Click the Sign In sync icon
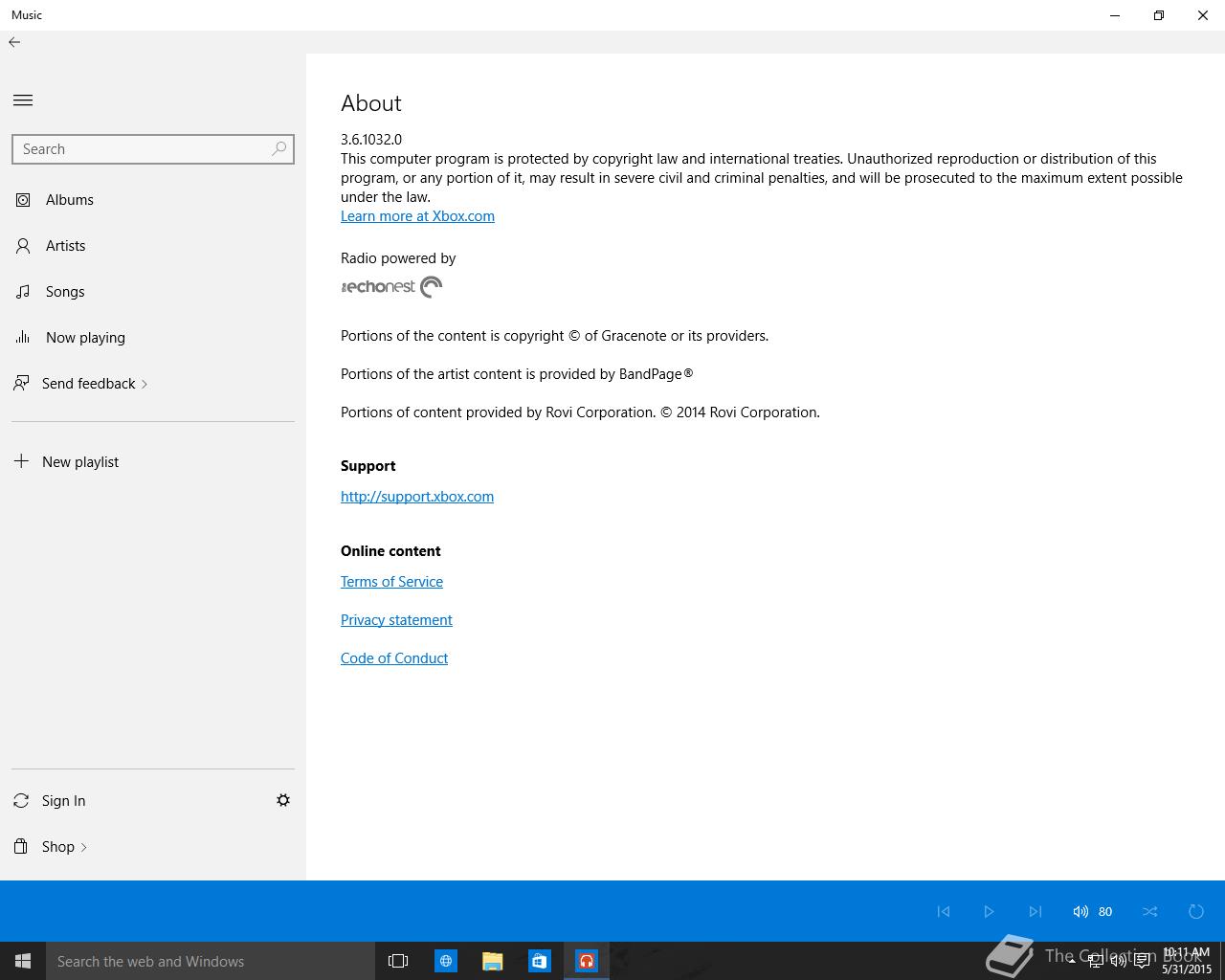 21,801
